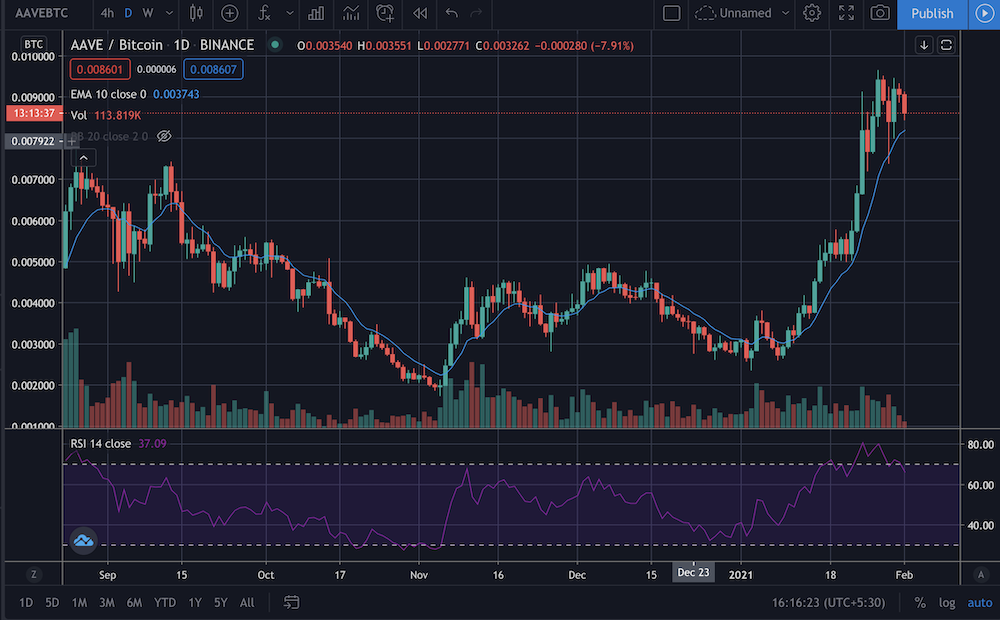Set time range to 5Y
The width and height of the screenshot is (1000, 620).
221,602
